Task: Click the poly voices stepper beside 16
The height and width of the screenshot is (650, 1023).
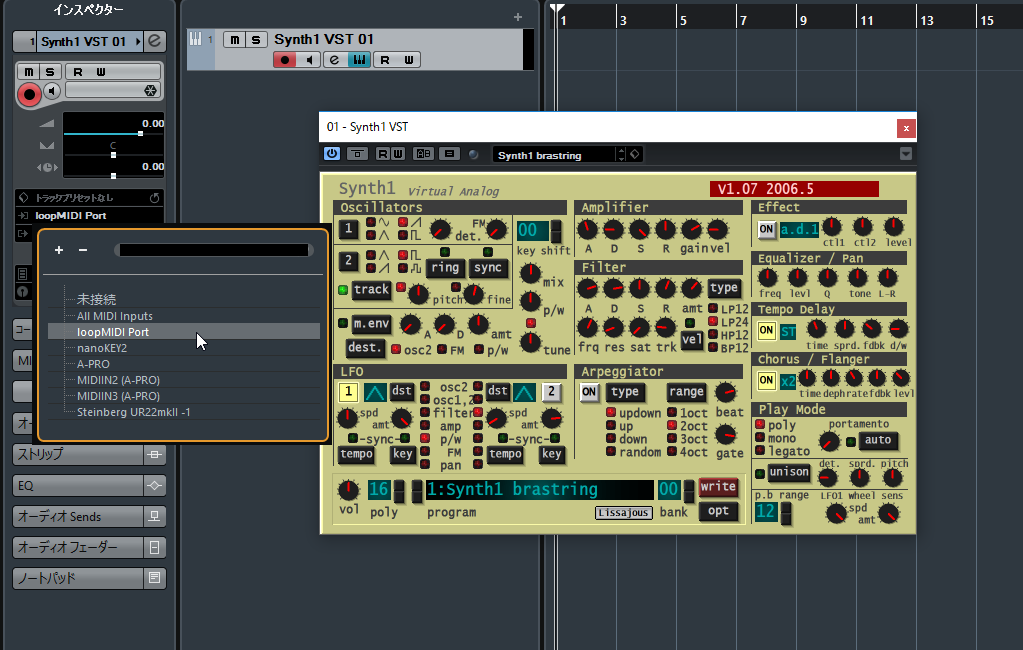Action: coord(399,491)
